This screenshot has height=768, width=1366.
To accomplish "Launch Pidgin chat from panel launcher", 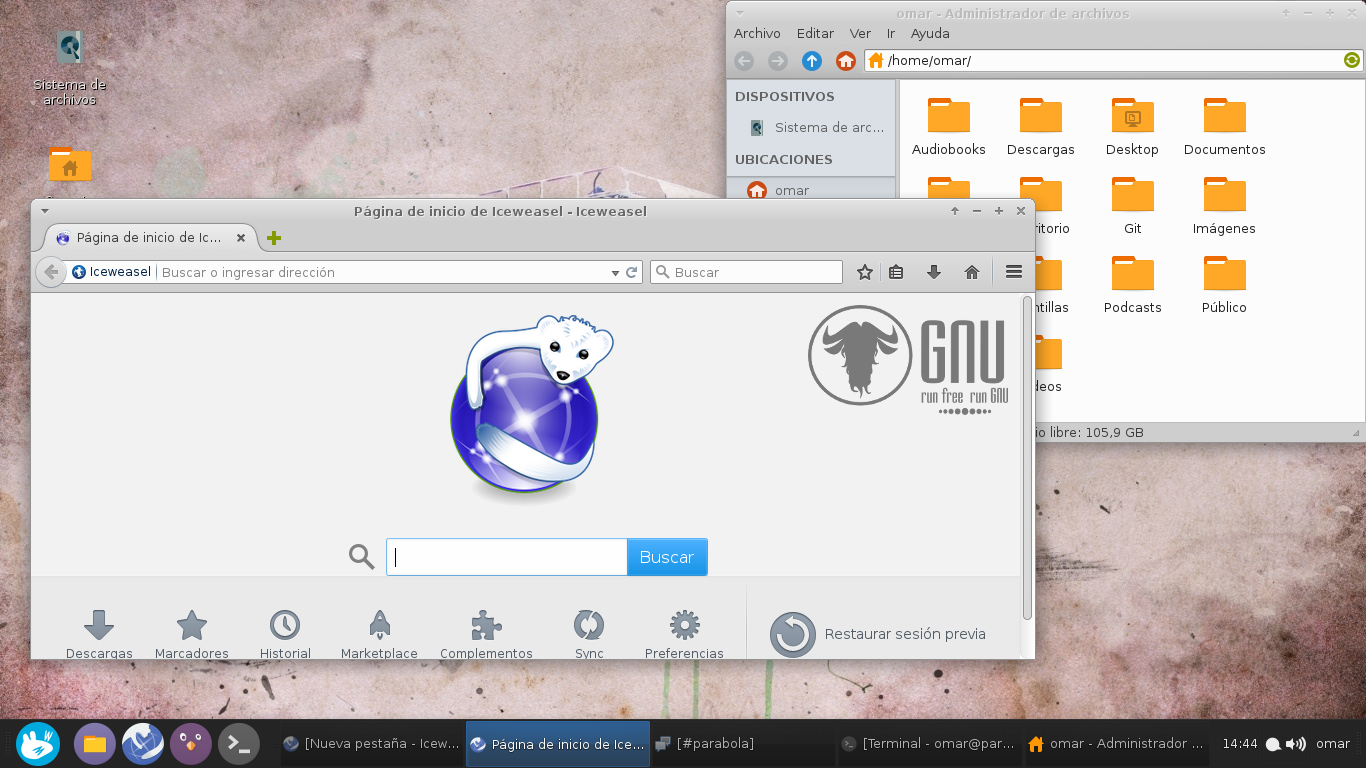I will pyautogui.click(x=191, y=744).
